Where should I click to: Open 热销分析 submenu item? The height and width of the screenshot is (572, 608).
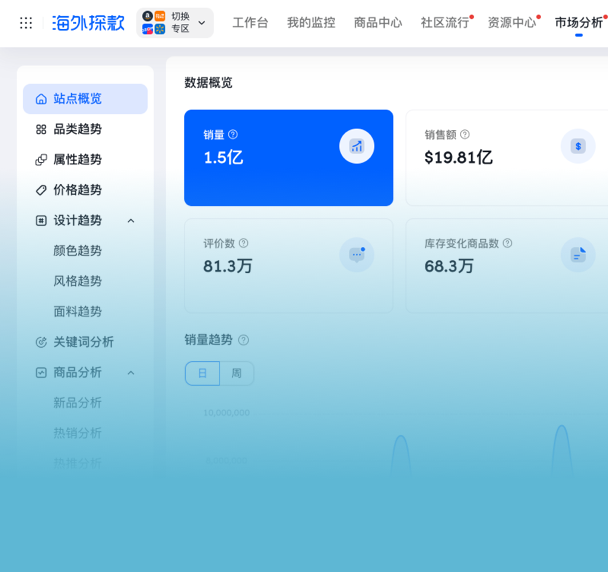click(78, 433)
